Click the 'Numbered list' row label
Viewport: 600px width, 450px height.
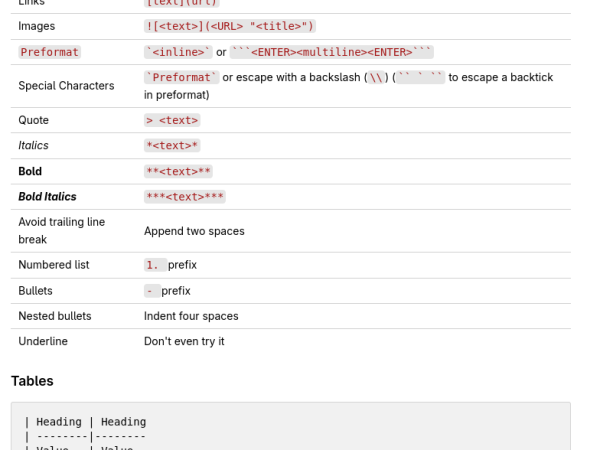[54, 265]
